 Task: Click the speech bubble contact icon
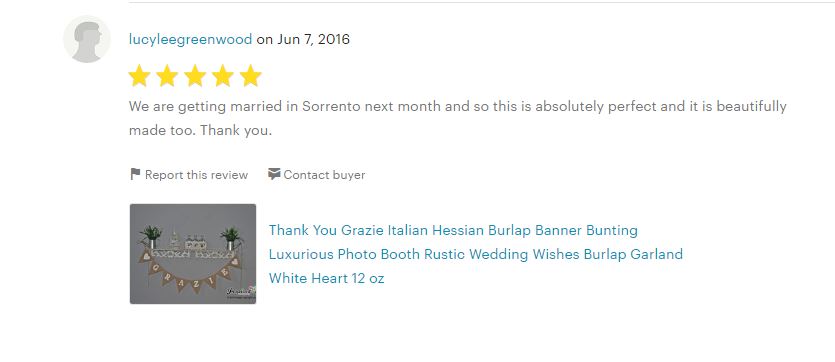pos(274,174)
